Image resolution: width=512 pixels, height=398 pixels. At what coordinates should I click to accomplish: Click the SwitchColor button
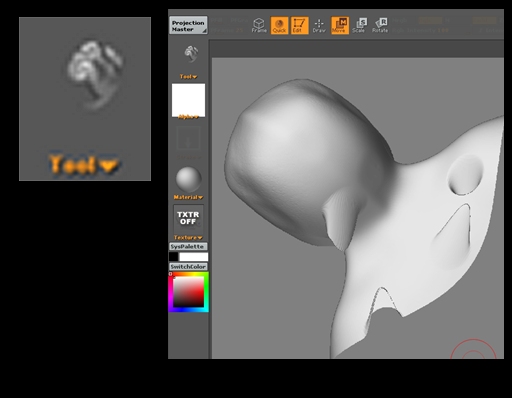click(x=188, y=267)
